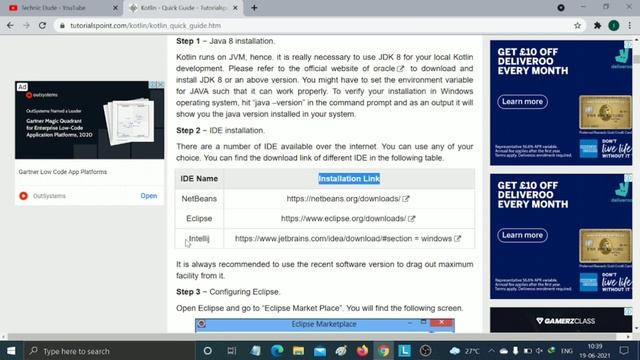This screenshot has width=640, height=360.
Task: Click the Gamerzclass ad banner
Action: point(561,320)
